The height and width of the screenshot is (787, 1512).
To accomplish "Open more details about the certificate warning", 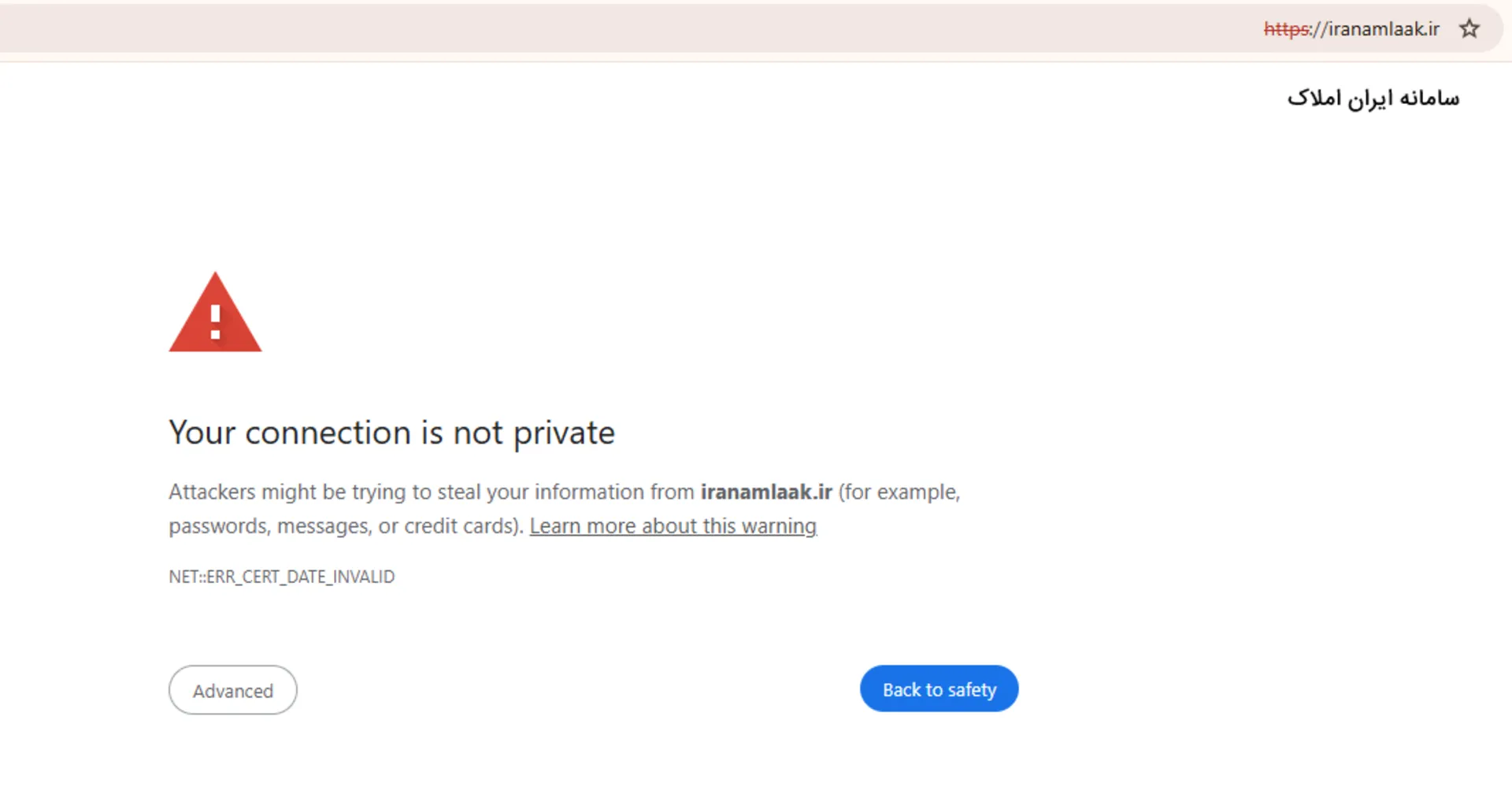I will click(x=673, y=525).
